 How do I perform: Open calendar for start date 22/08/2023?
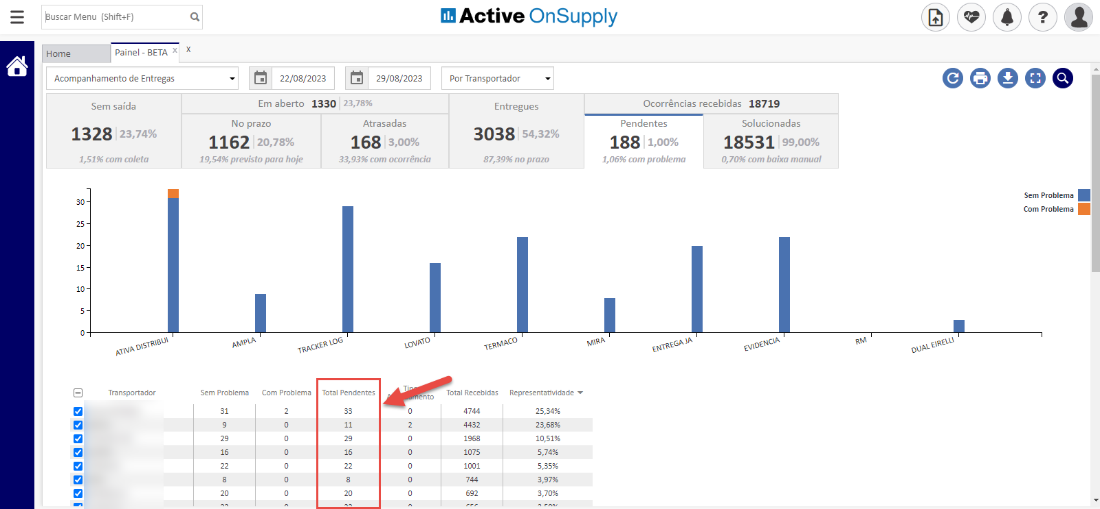coord(260,79)
